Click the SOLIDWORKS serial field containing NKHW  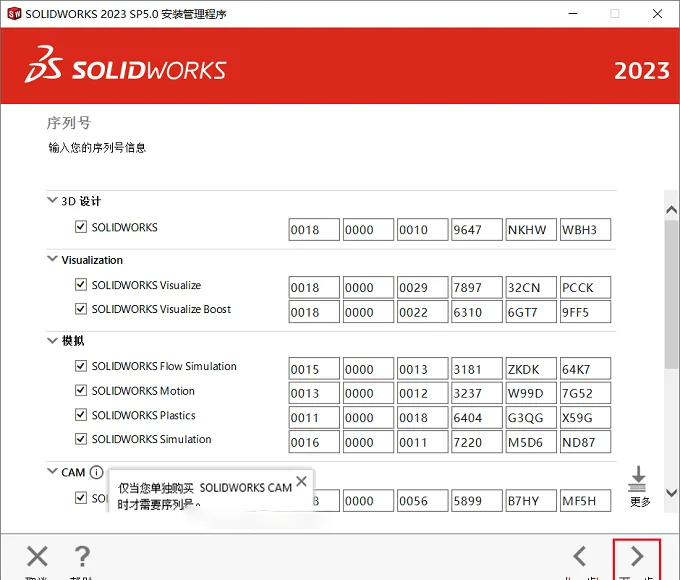click(x=531, y=229)
